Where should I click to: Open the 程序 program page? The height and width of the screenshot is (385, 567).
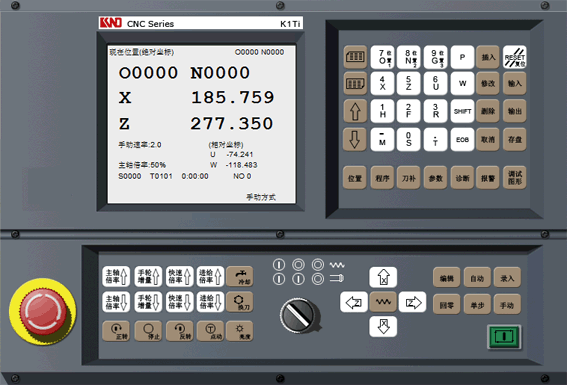(382, 178)
